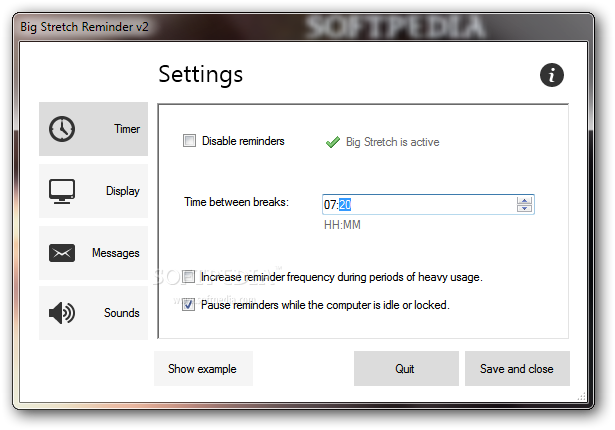The image size is (615, 430).
Task: Toggle the Disable reminders checkbox
Action: tap(189, 140)
